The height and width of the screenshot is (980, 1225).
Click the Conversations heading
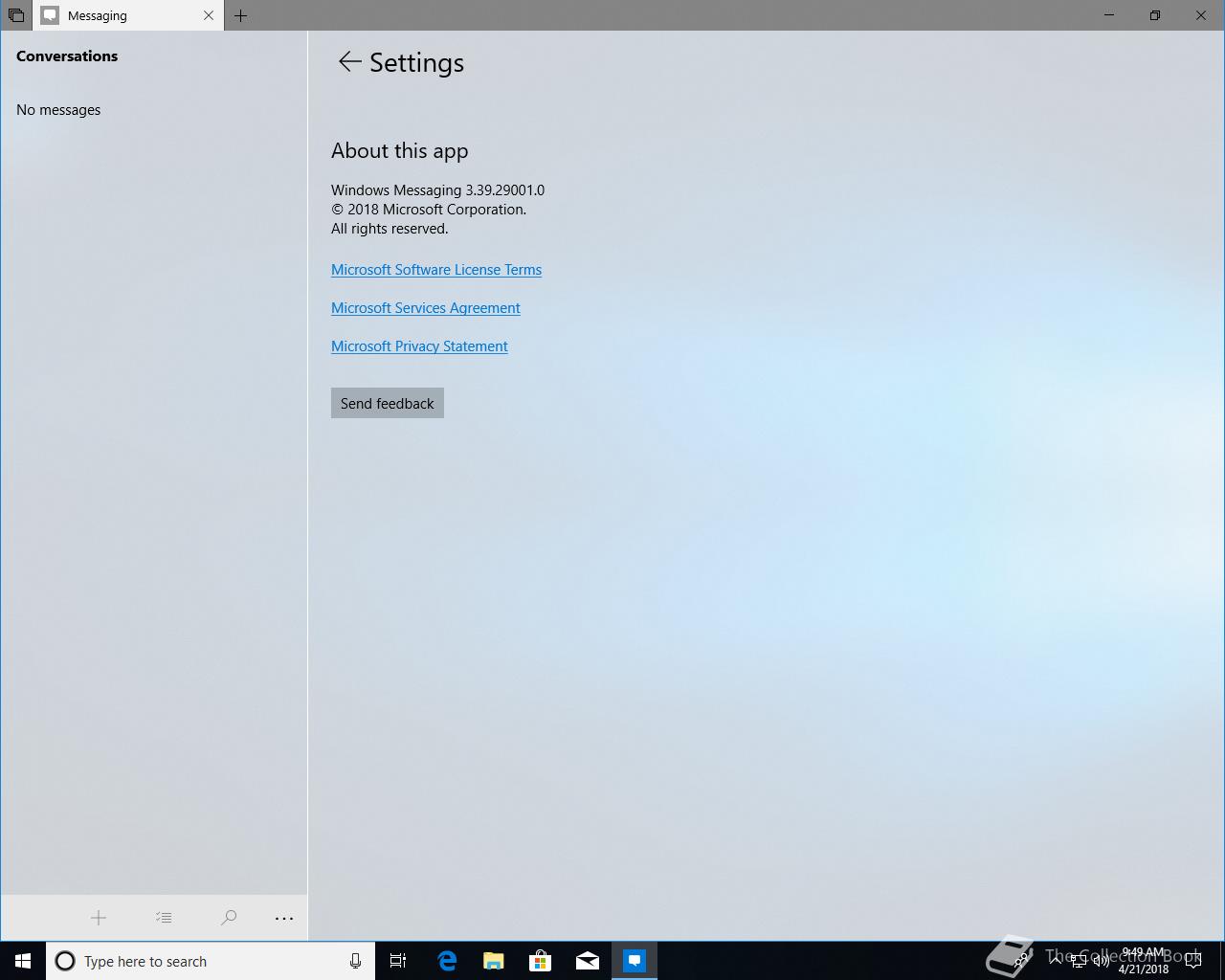click(x=67, y=56)
